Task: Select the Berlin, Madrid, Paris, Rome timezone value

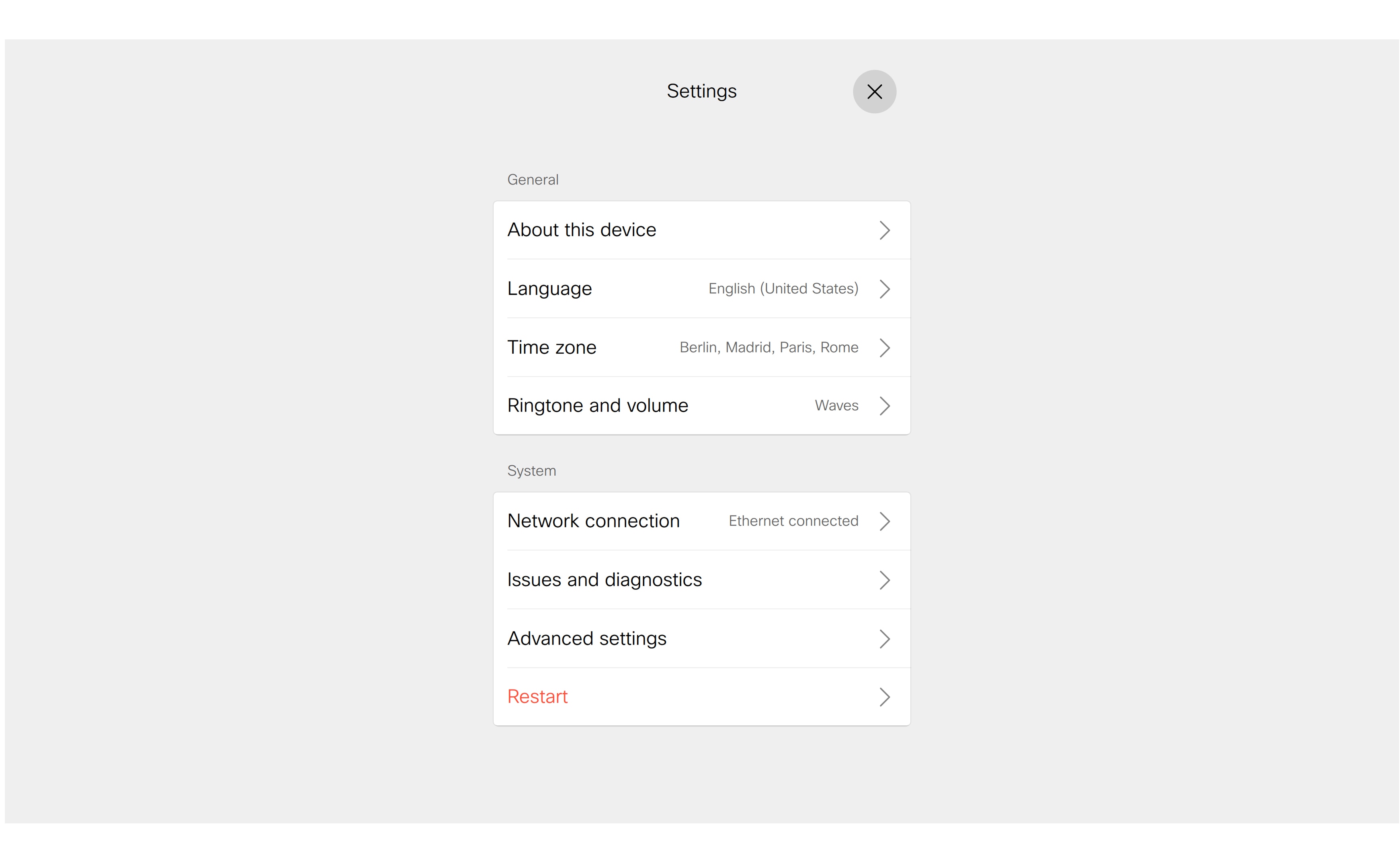Action: pos(769,347)
